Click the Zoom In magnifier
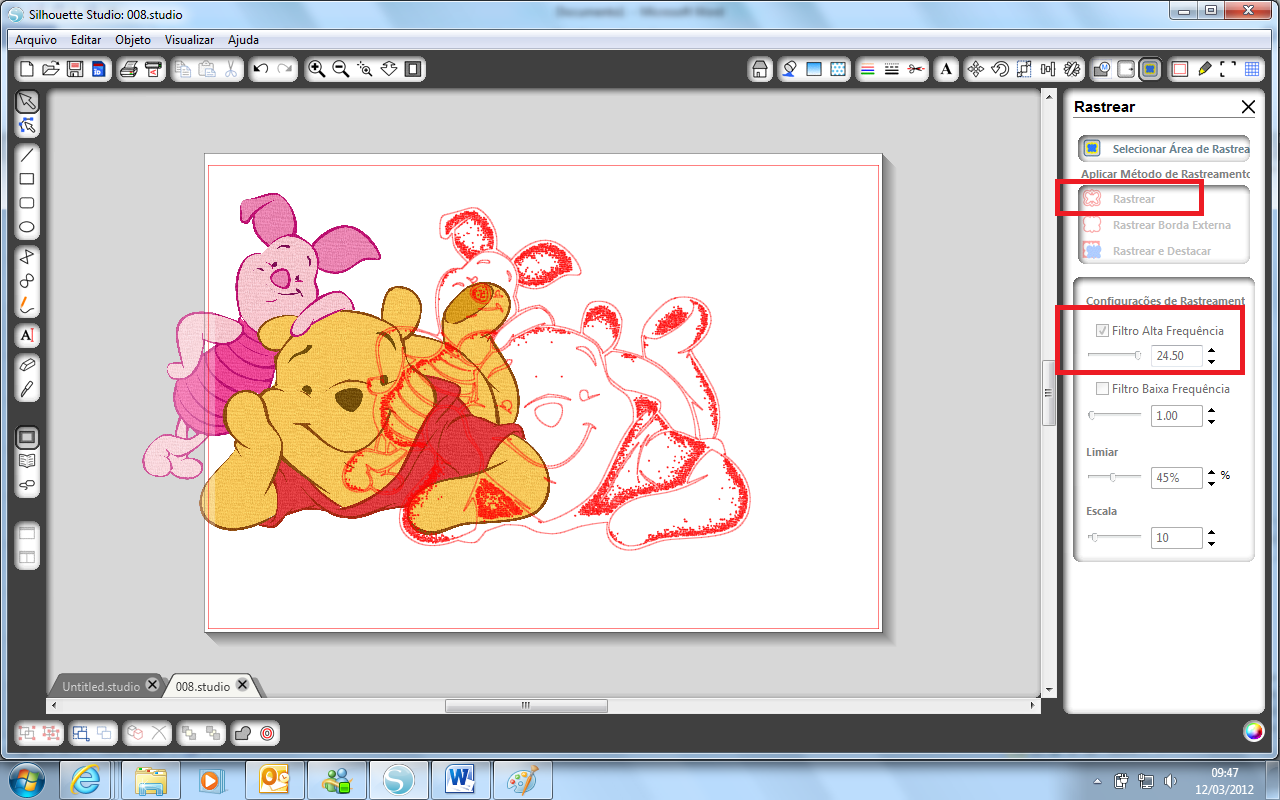Image resolution: width=1280 pixels, height=800 pixels. pos(317,69)
